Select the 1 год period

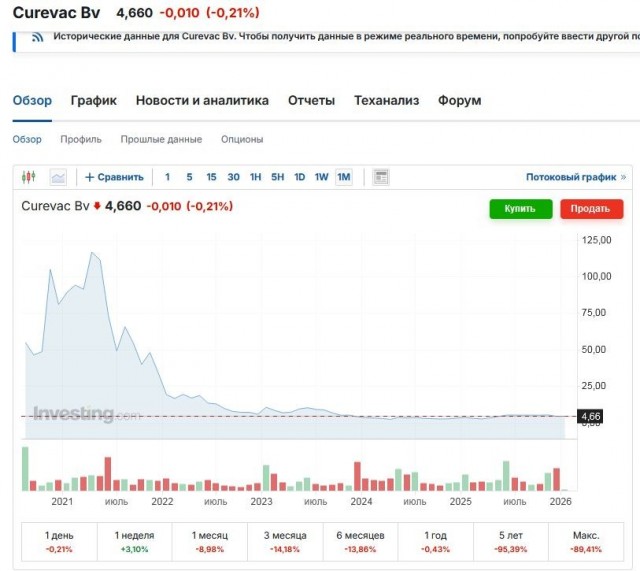click(436, 542)
